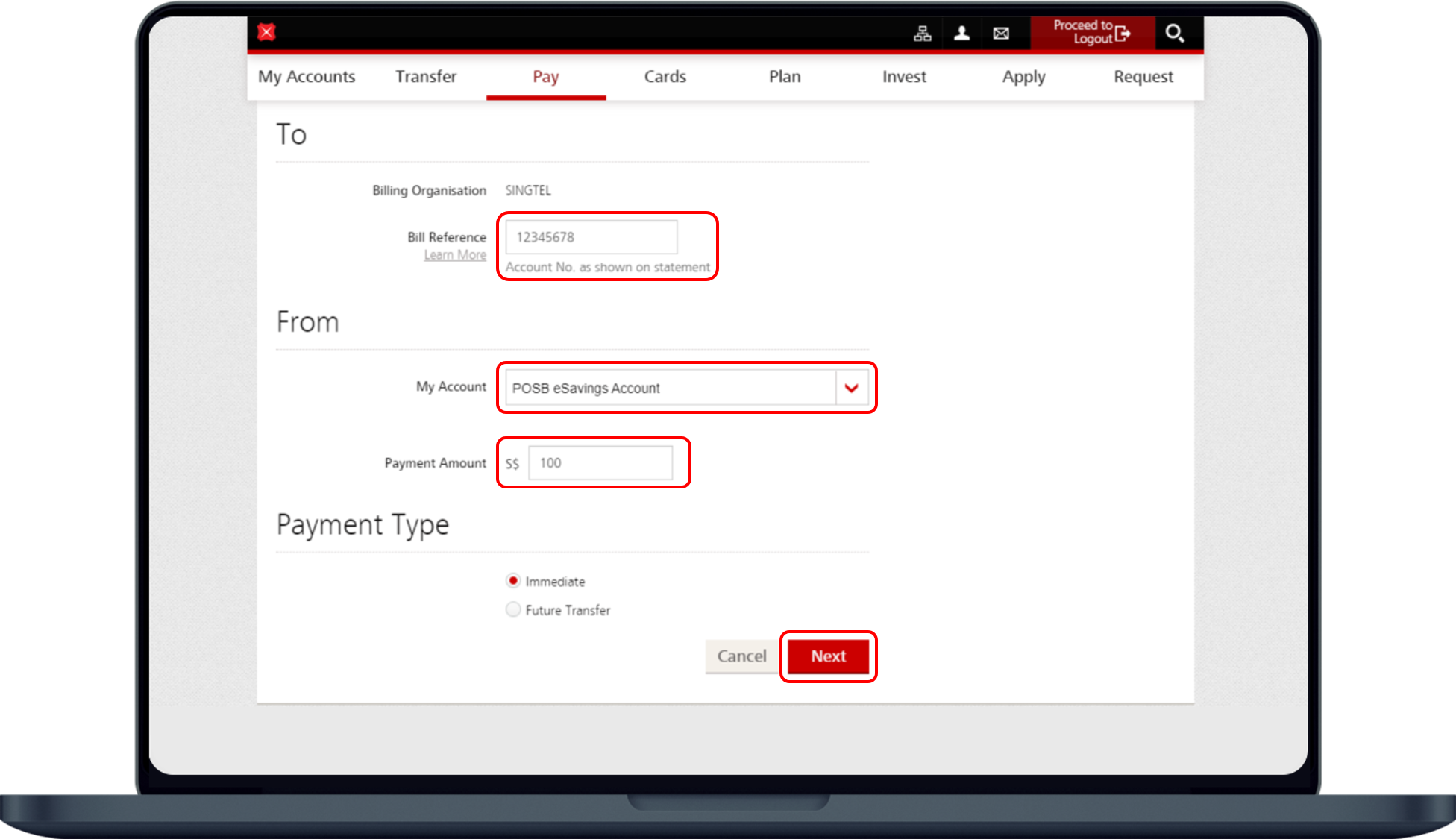Screen dimensions: 1456x839
Task: Click the close red X icon top-left
Action: click(266, 32)
